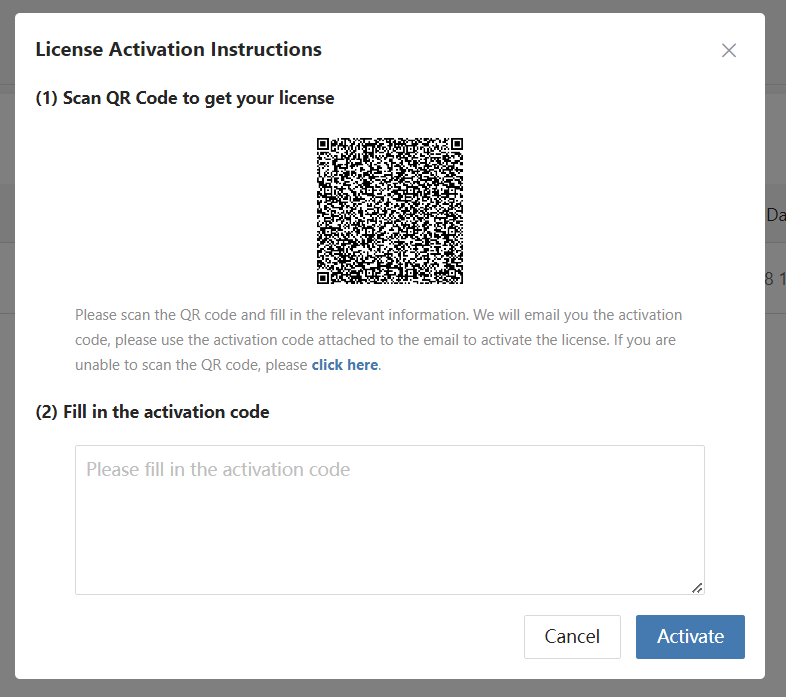Click the license QR code image
786x697 pixels.
[x=390, y=211]
